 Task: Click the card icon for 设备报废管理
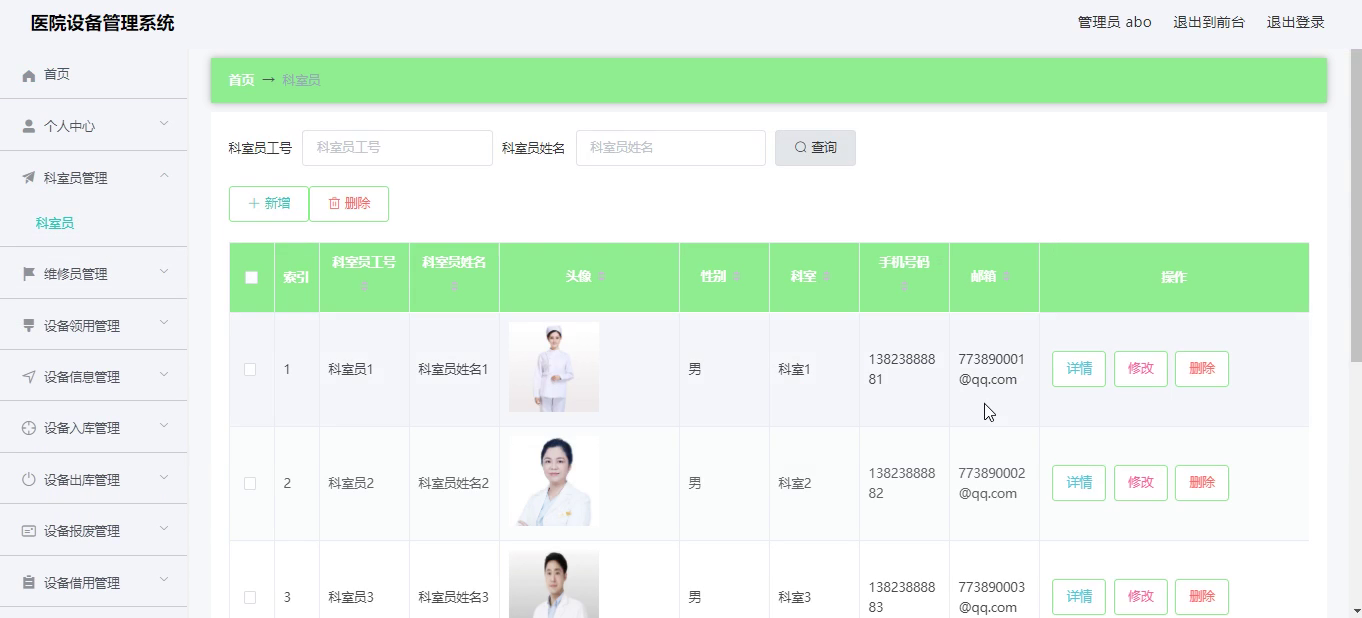point(29,531)
